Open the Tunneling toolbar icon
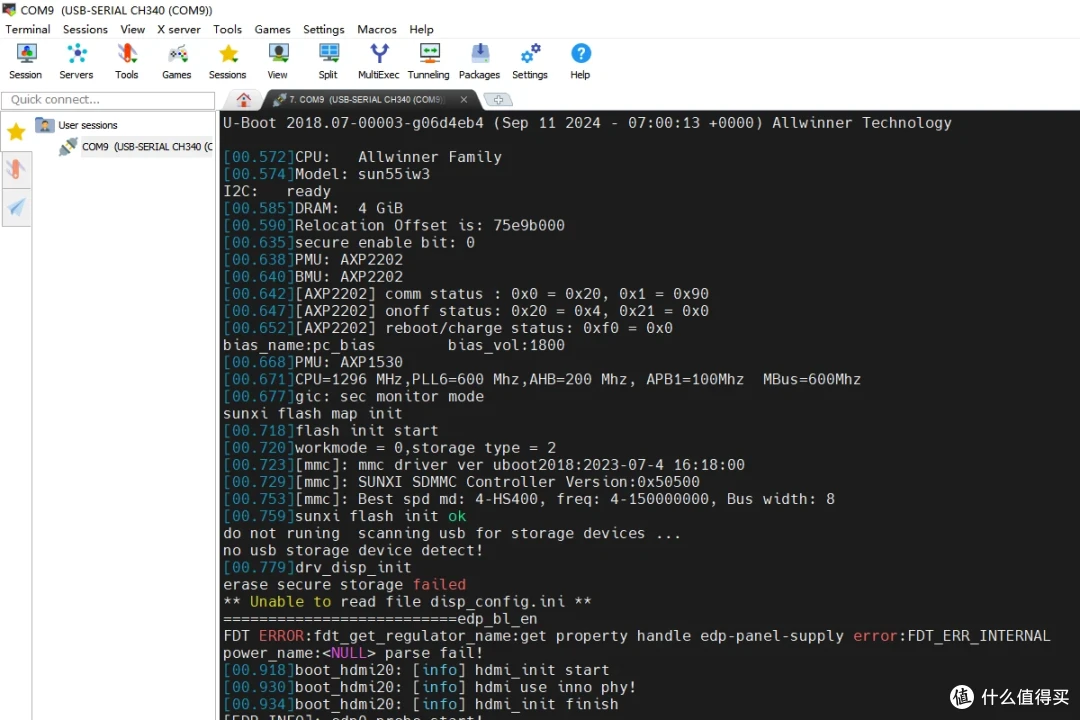This screenshot has width=1080, height=720. coord(428,61)
